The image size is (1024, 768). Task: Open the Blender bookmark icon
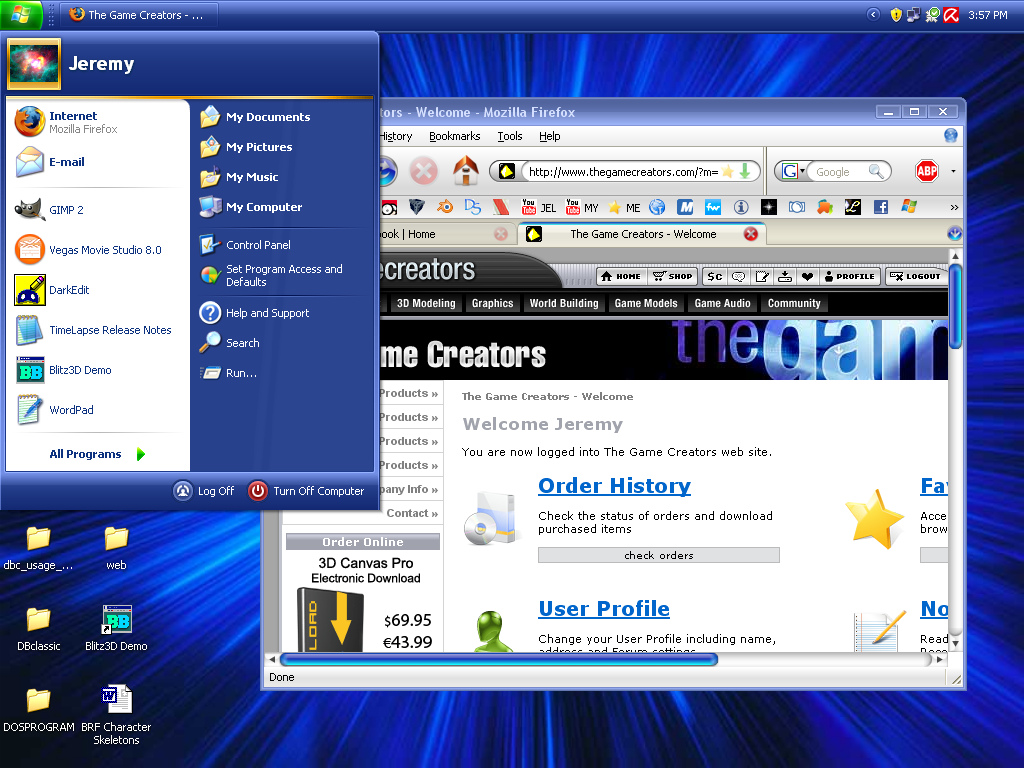445,207
